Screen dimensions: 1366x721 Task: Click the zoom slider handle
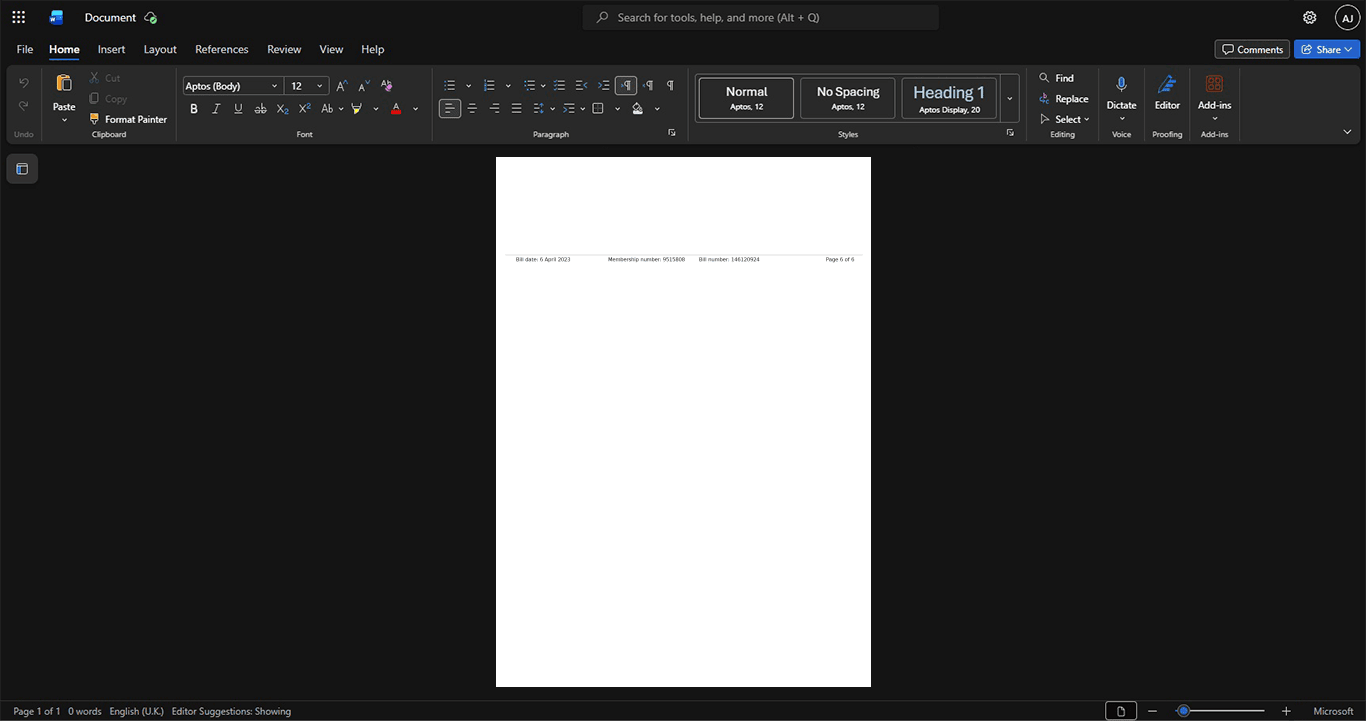click(1183, 711)
